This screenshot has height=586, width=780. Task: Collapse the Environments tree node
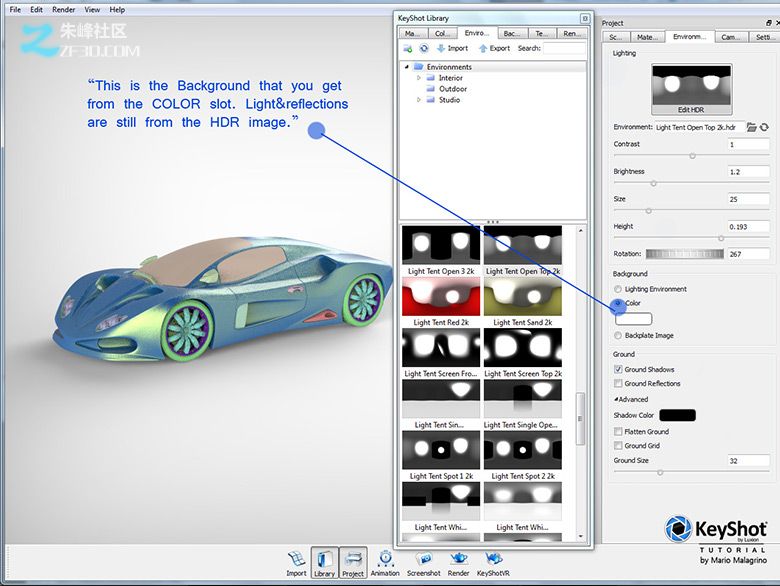point(406,67)
